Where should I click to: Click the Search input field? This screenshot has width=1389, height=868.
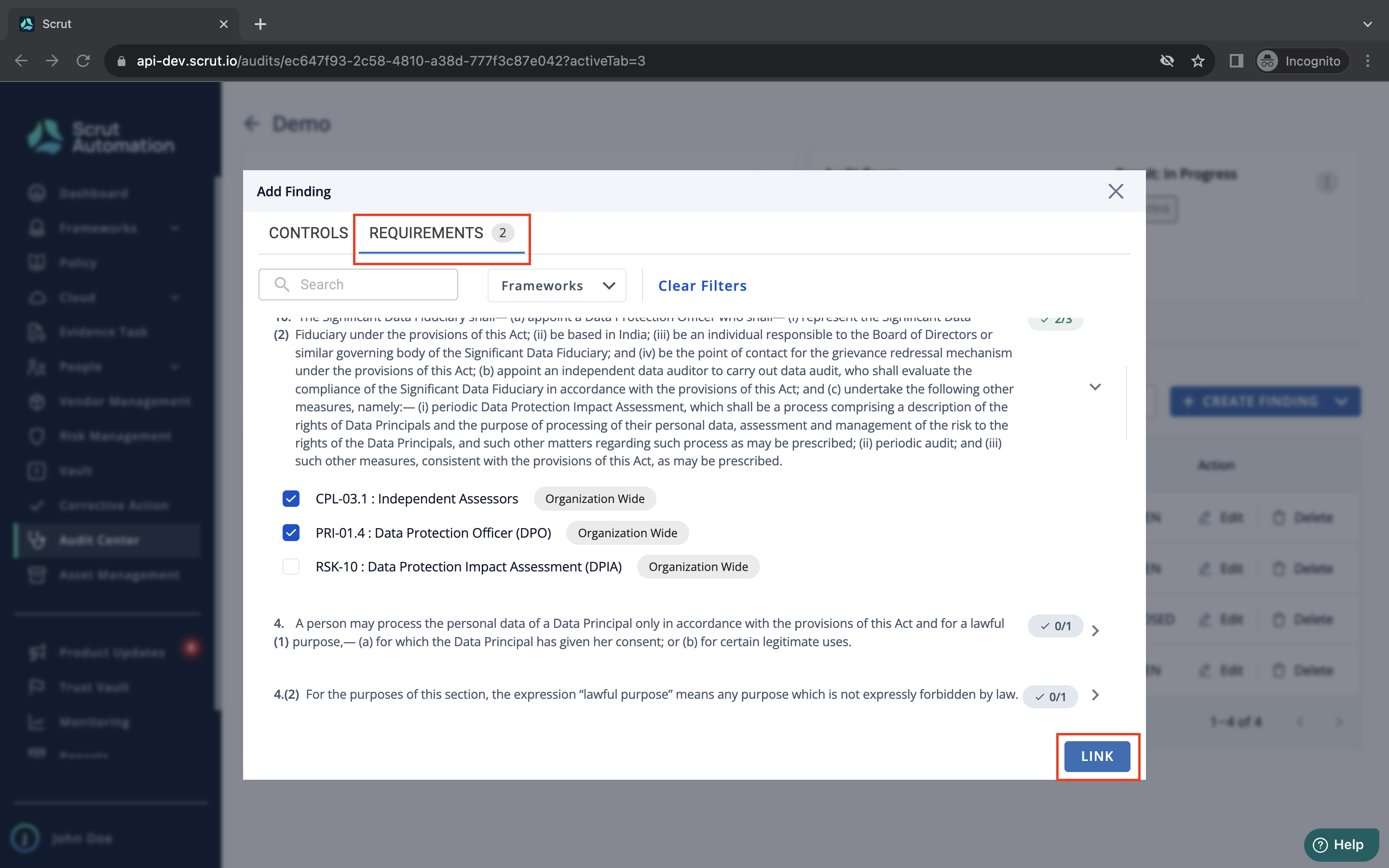tap(358, 284)
